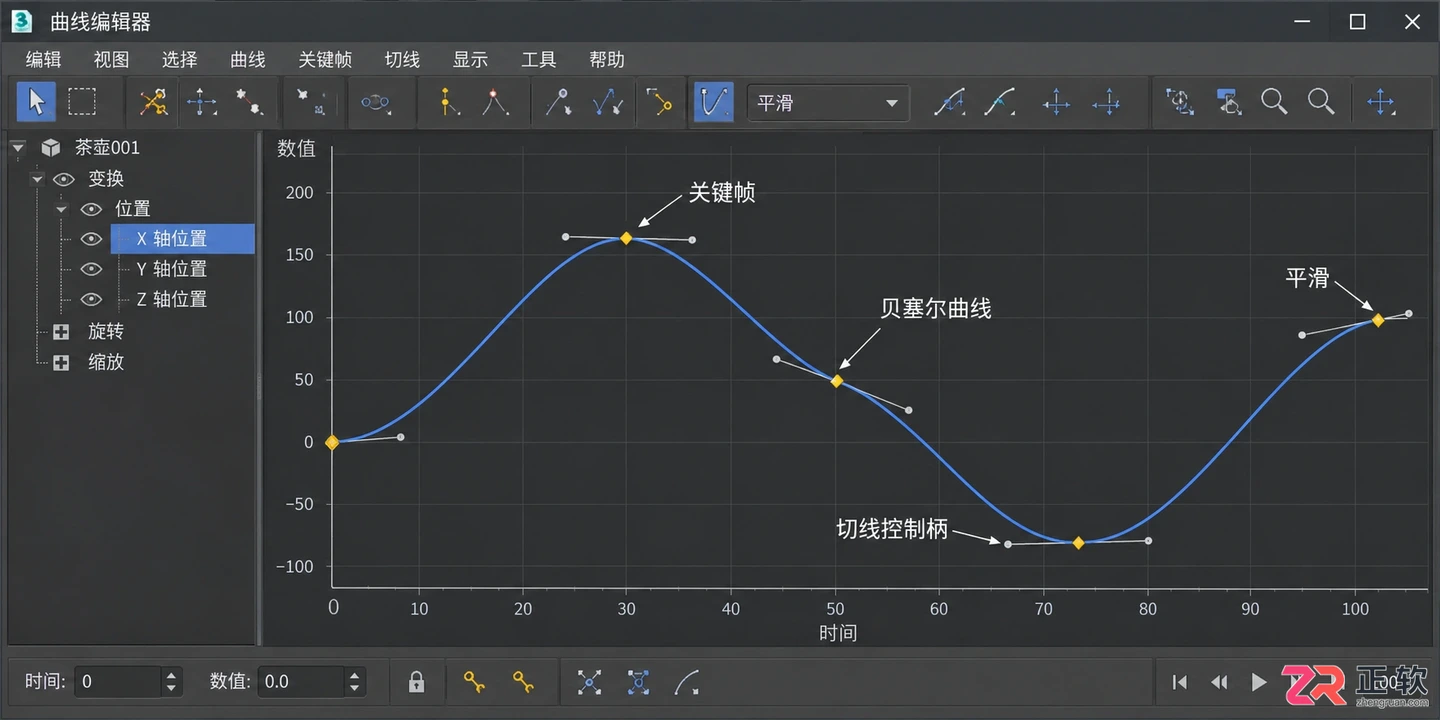Toggle the highlighted U-shaped smooth curve button
The width and height of the screenshot is (1440, 720).
tap(714, 102)
